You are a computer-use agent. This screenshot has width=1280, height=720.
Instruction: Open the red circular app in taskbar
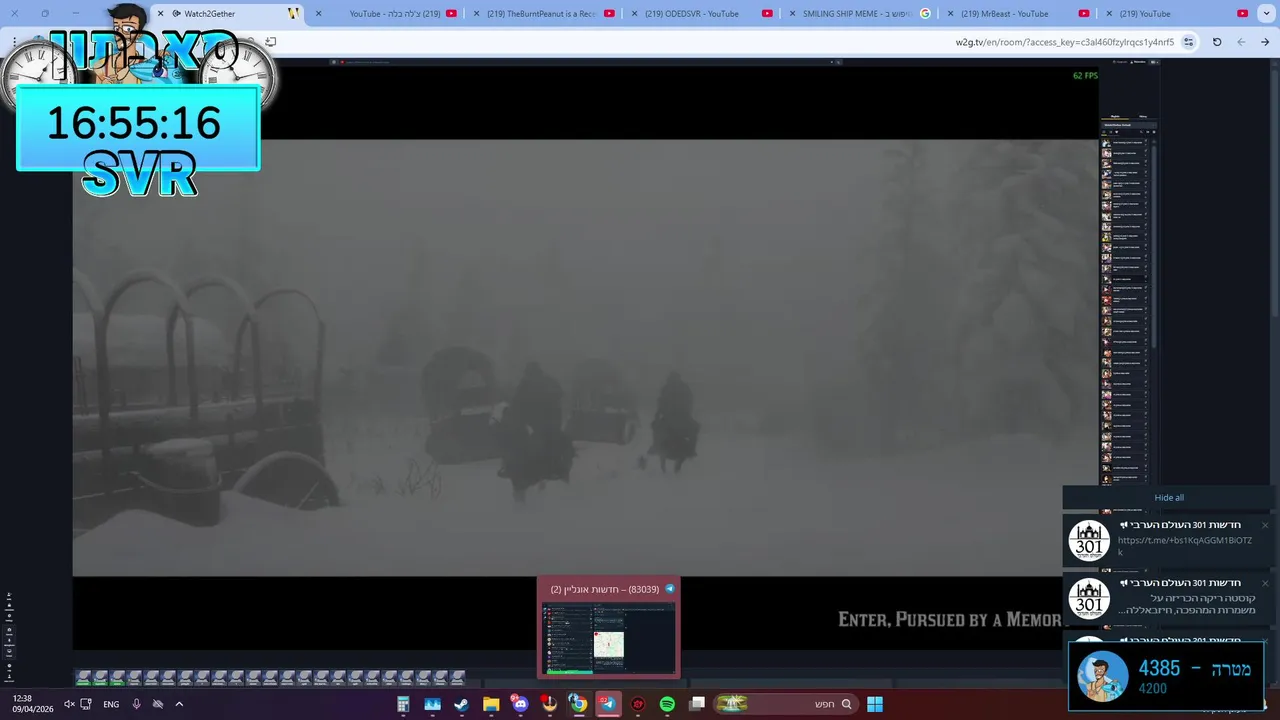point(638,704)
